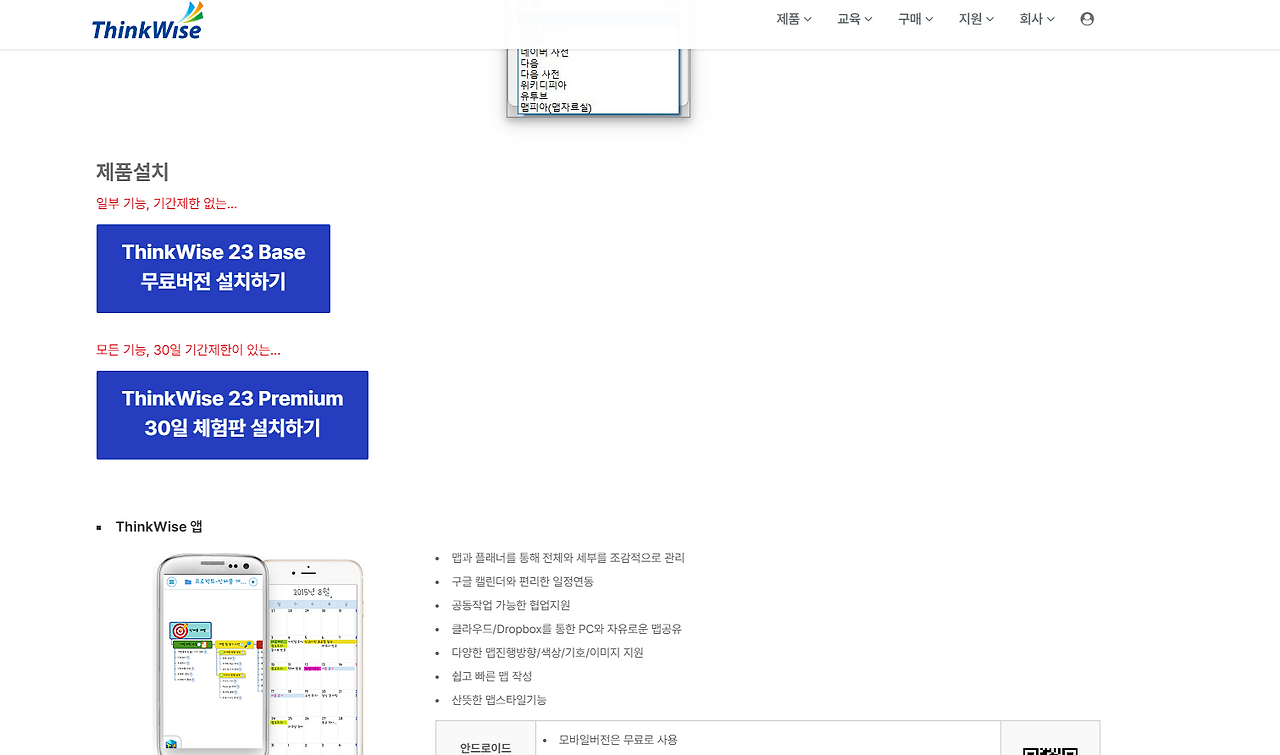Expand the 구매 dropdown menu
This screenshot has height=755, width=1280.
coord(914,18)
